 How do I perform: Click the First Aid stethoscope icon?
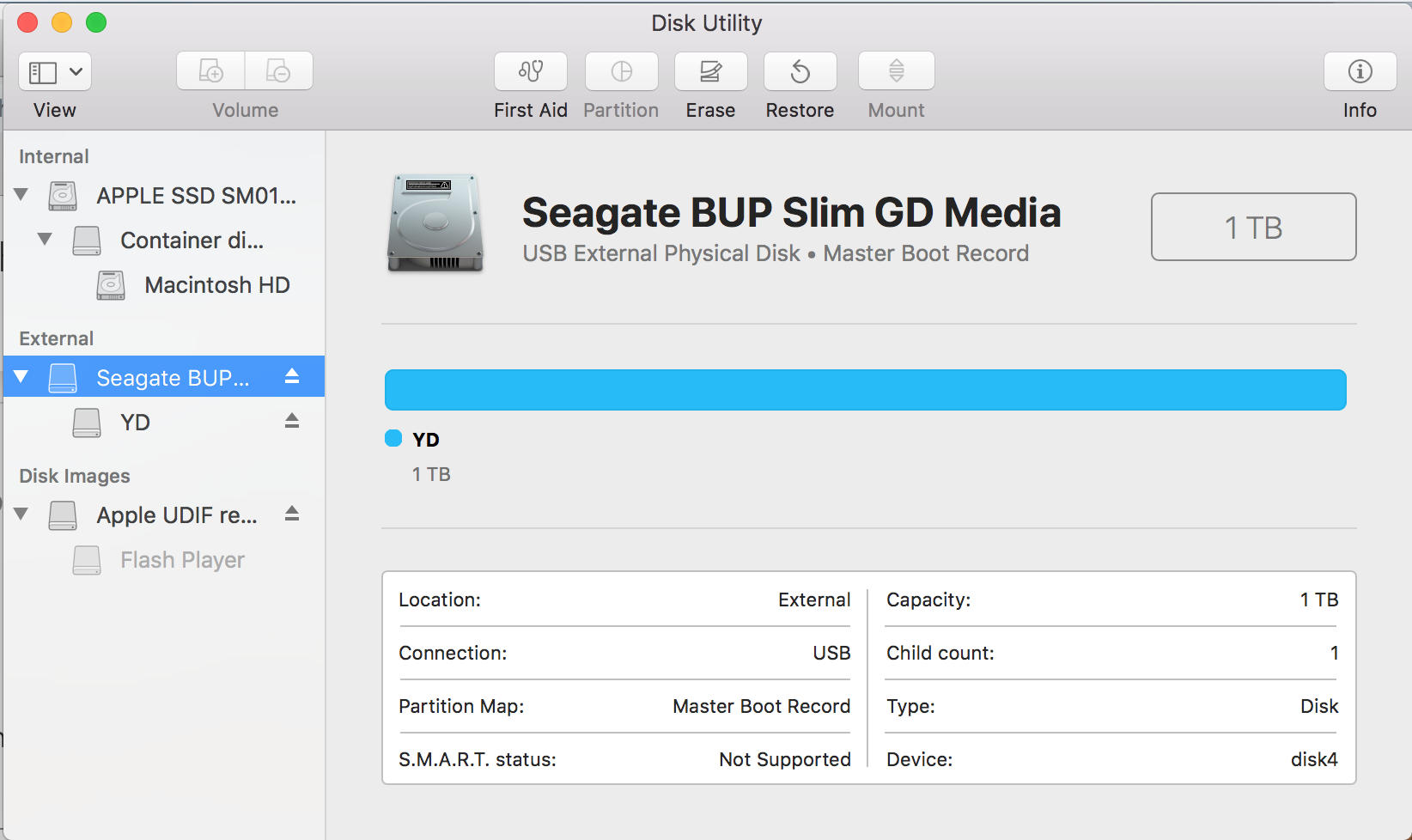(x=531, y=71)
